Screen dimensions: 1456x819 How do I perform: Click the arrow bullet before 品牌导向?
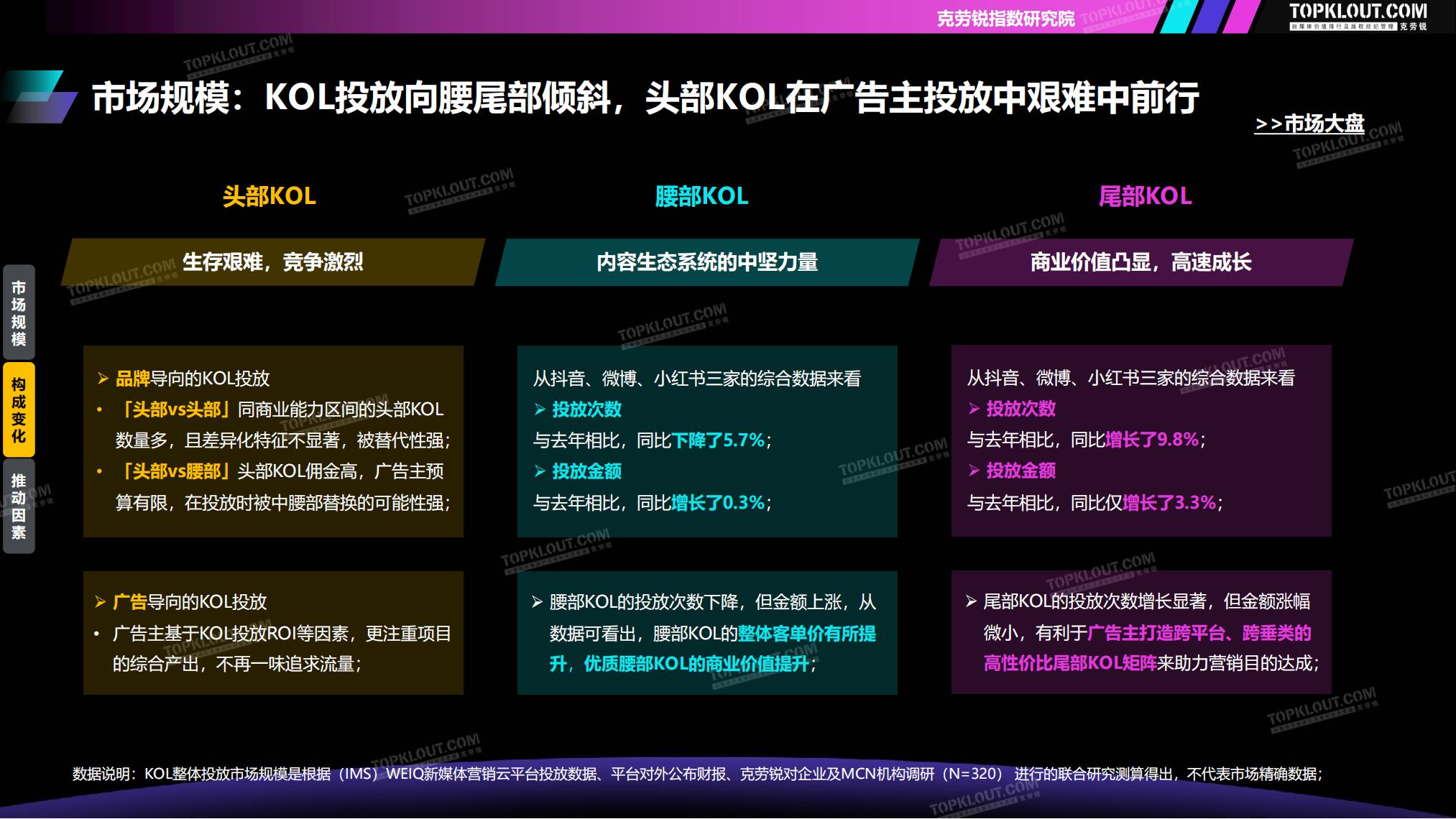pyautogui.click(x=103, y=379)
